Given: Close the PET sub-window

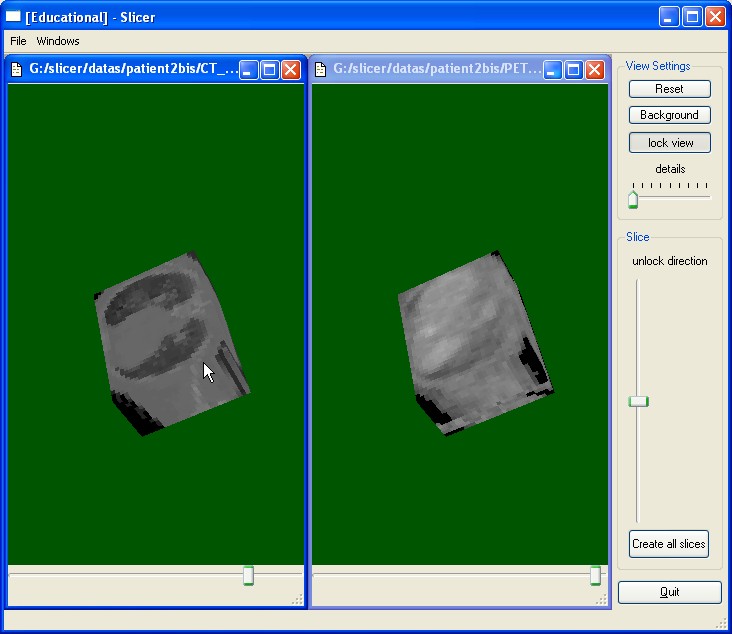Looking at the screenshot, I should click(594, 69).
